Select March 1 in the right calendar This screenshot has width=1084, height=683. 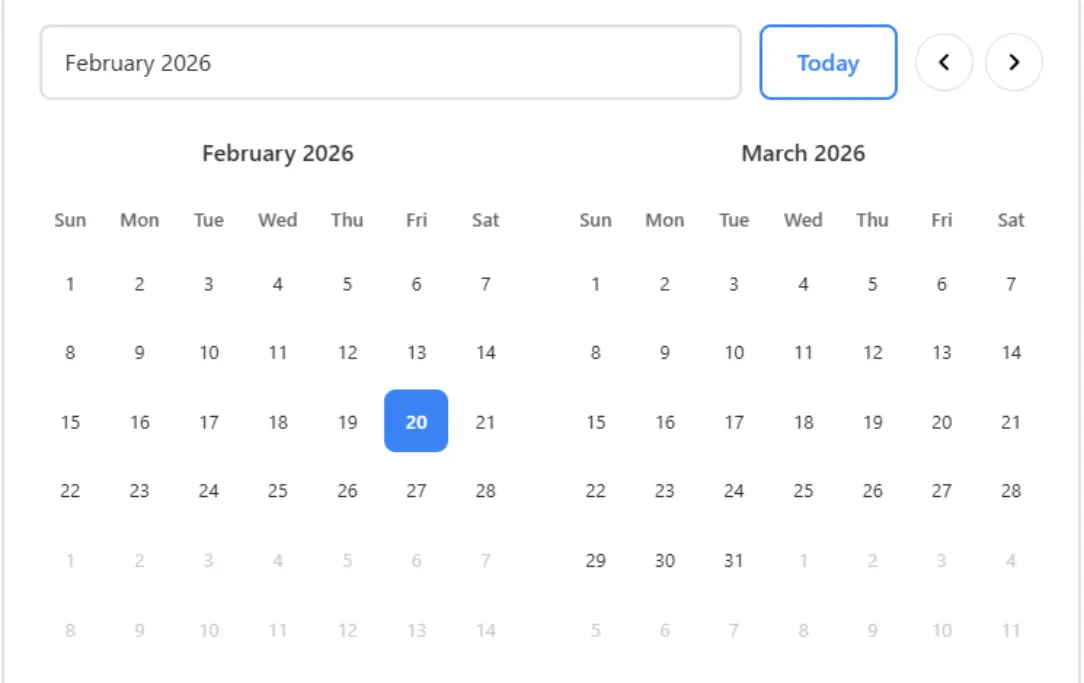tap(595, 283)
